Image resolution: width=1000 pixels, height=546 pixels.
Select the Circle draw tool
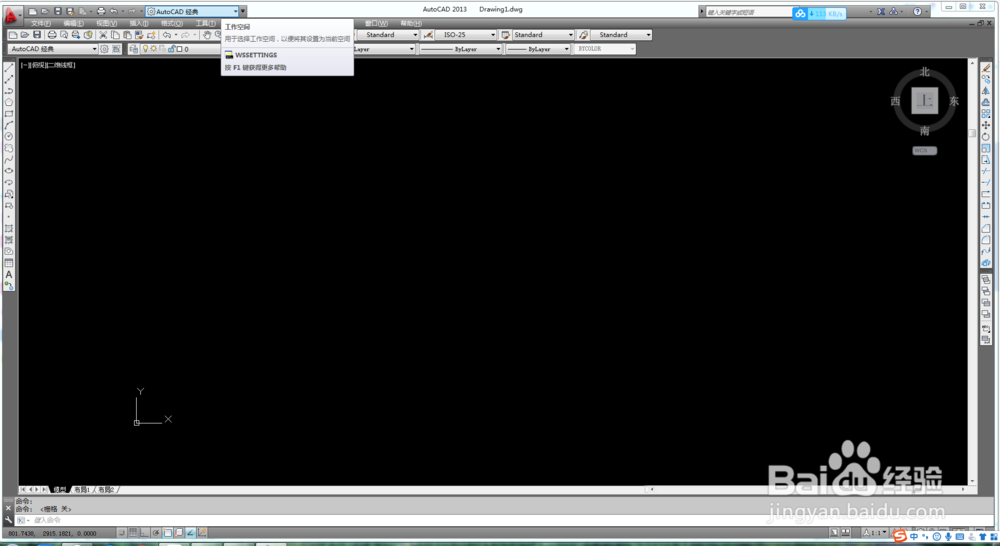pyautogui.click(x=9, y=136)
